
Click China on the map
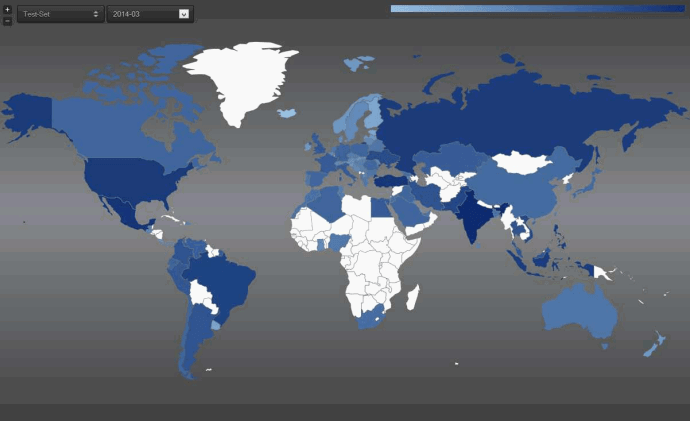click(519, 187)
